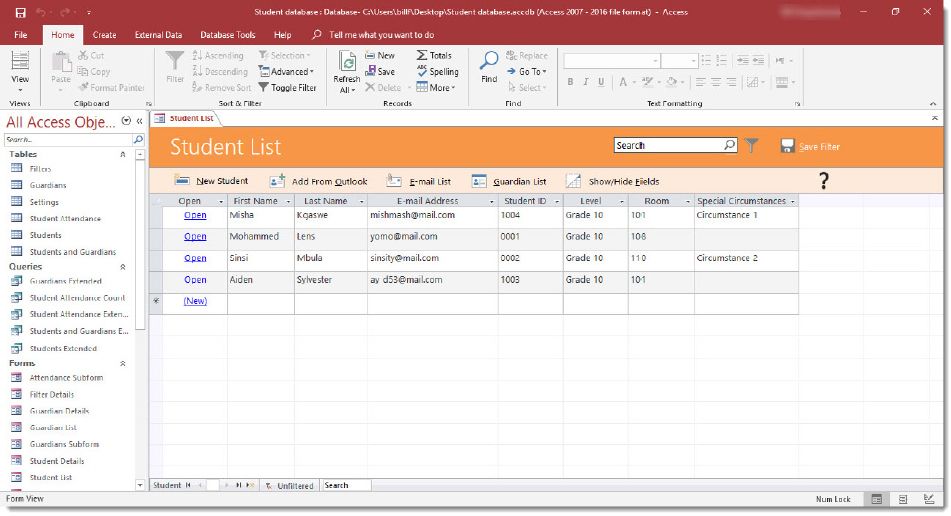The height and width of the screenshot is (516, 951).
Task: Open the Create ribbon tab
Action: tap(104, 35)
